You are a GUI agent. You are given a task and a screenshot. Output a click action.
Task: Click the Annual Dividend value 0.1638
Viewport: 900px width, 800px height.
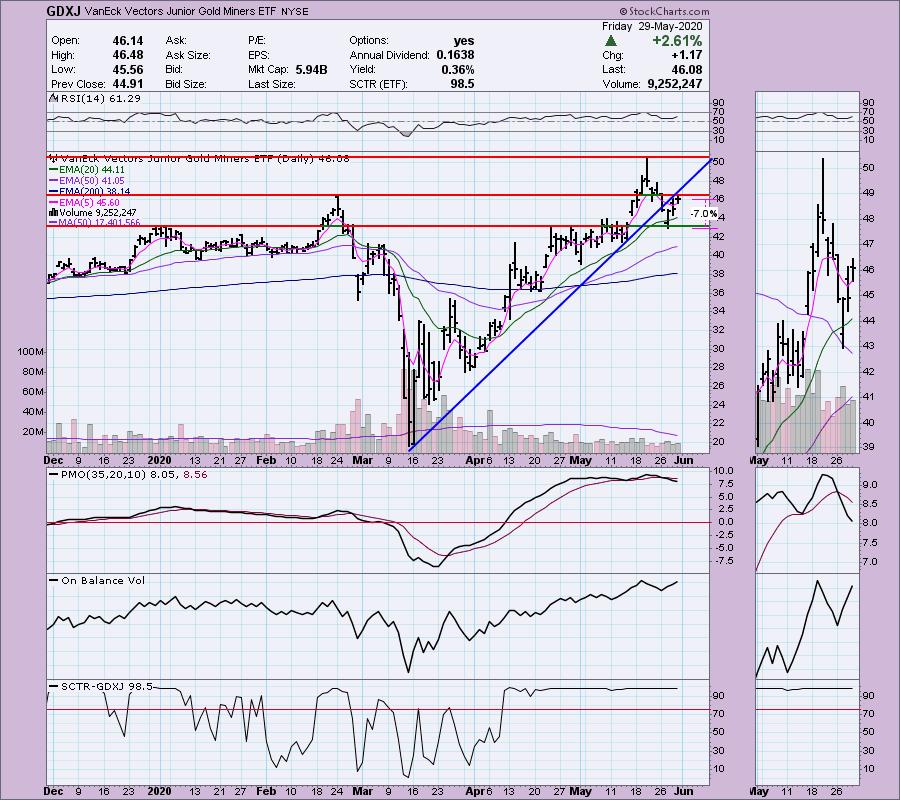(455, 55)
